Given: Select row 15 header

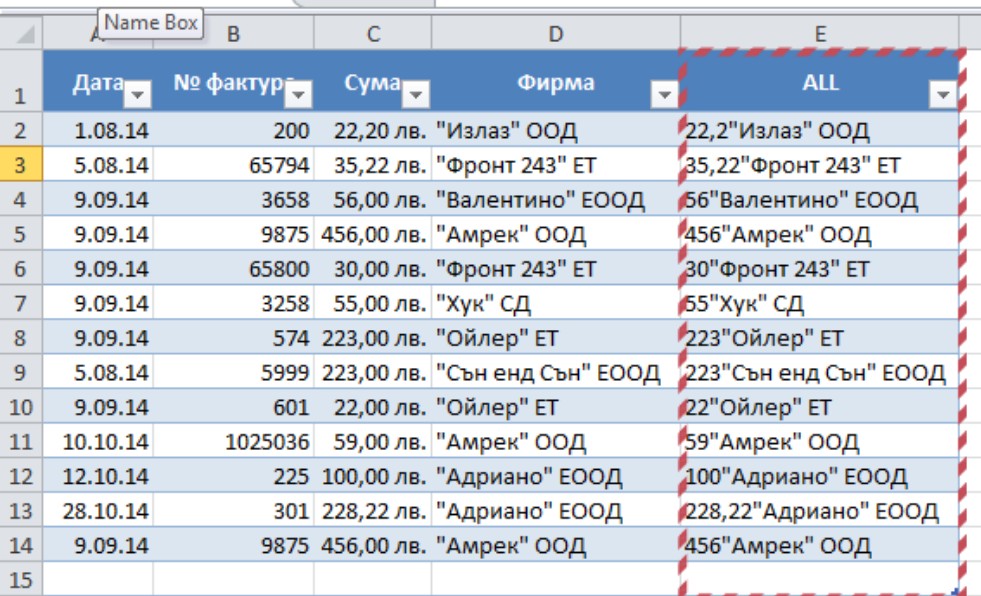Looking at the screenshot, I should (x=21, y=579).
